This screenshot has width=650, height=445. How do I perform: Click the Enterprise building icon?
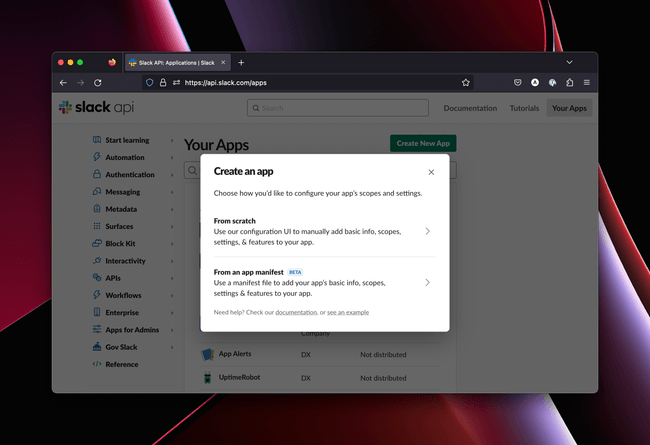97,312
